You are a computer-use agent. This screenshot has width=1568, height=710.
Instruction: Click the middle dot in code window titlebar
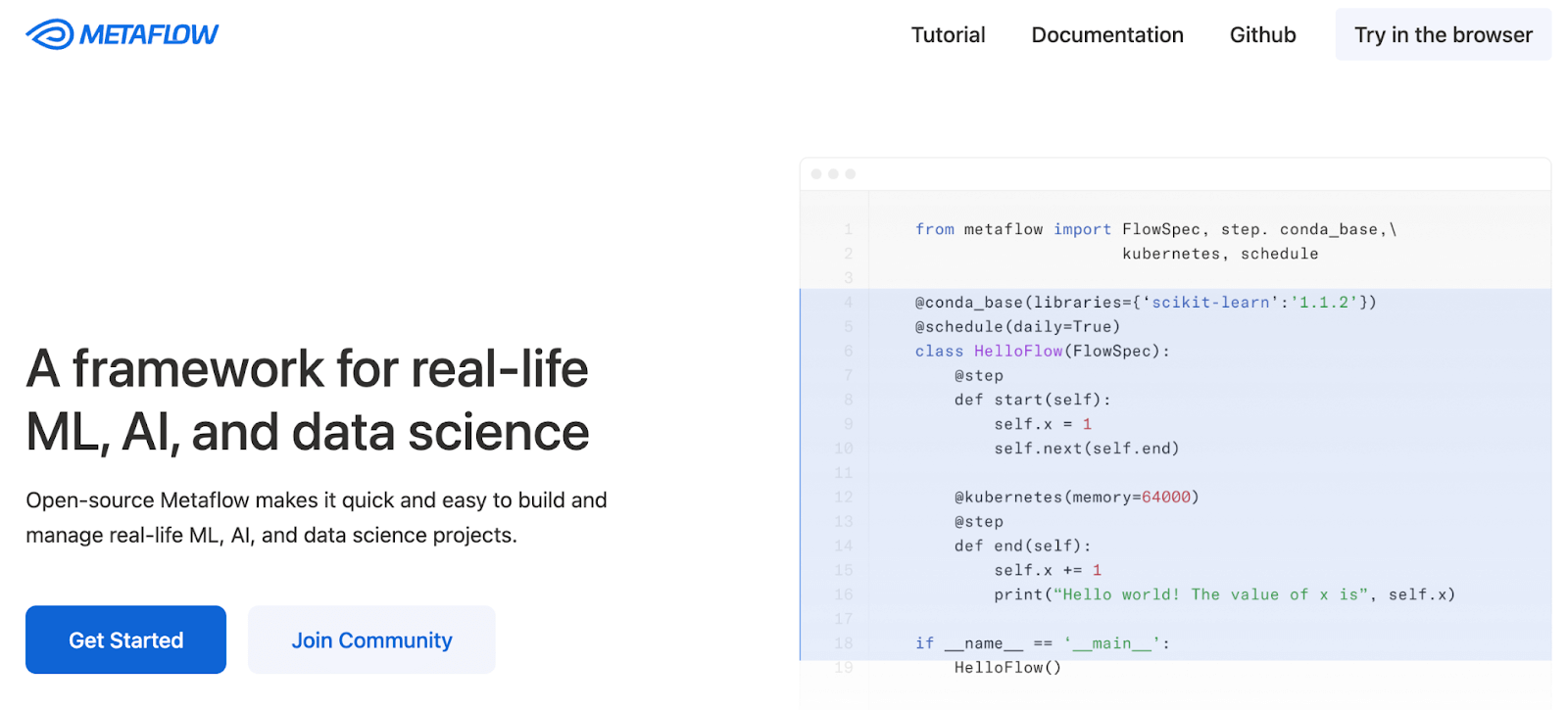point(833,174)
